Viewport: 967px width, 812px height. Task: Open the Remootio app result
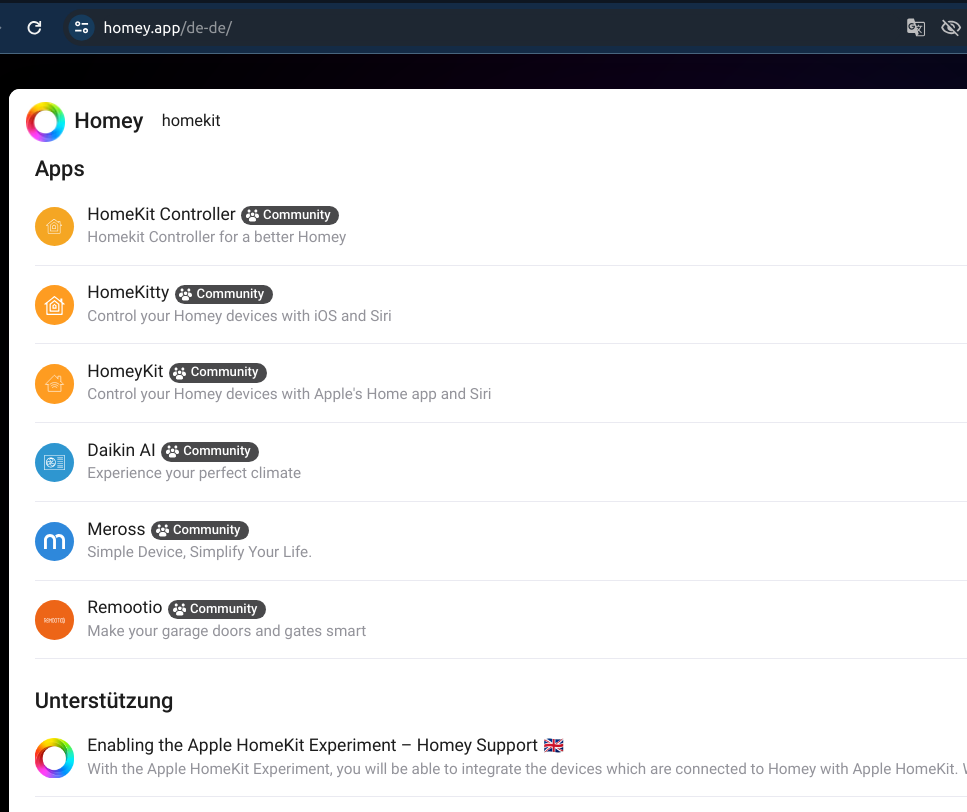point(501,620)
